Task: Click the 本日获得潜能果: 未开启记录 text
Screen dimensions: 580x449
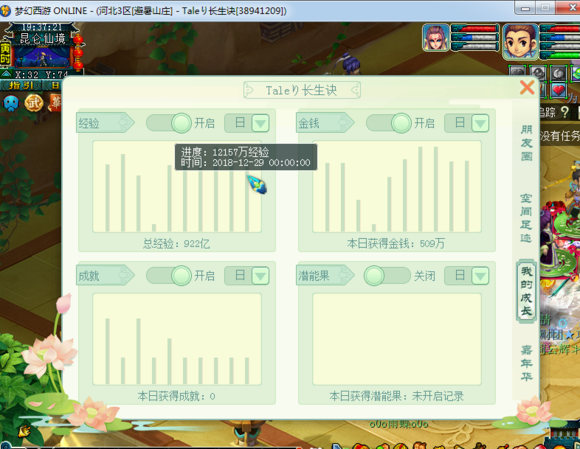Action: click(x=396, y=396)
